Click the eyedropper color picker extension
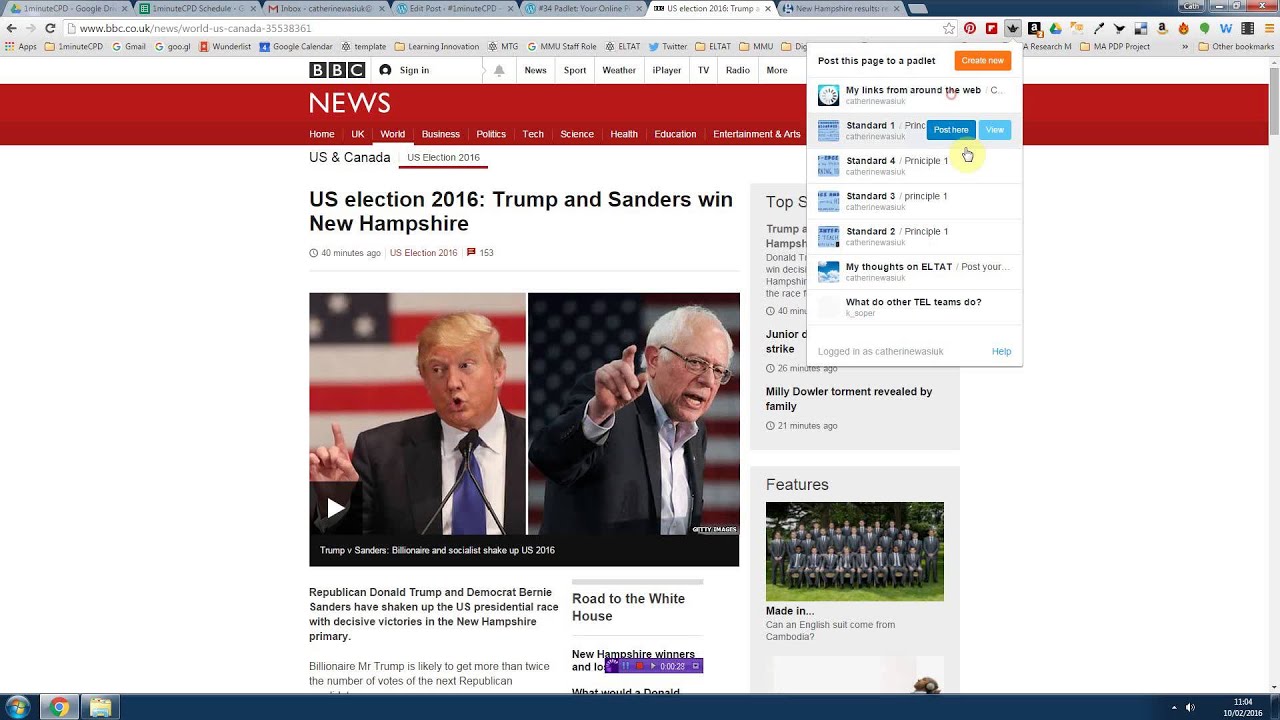 coord(1098,28)
